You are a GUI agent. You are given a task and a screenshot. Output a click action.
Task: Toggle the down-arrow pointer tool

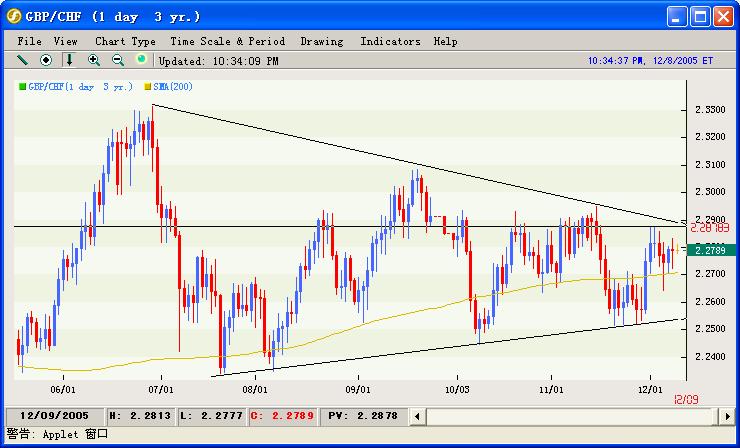[x=69, y=60]
